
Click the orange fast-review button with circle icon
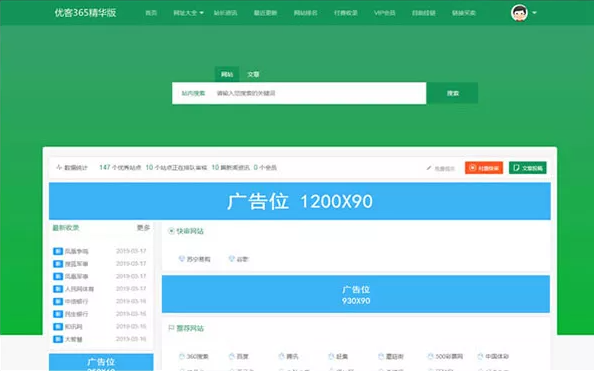(484, 168)
